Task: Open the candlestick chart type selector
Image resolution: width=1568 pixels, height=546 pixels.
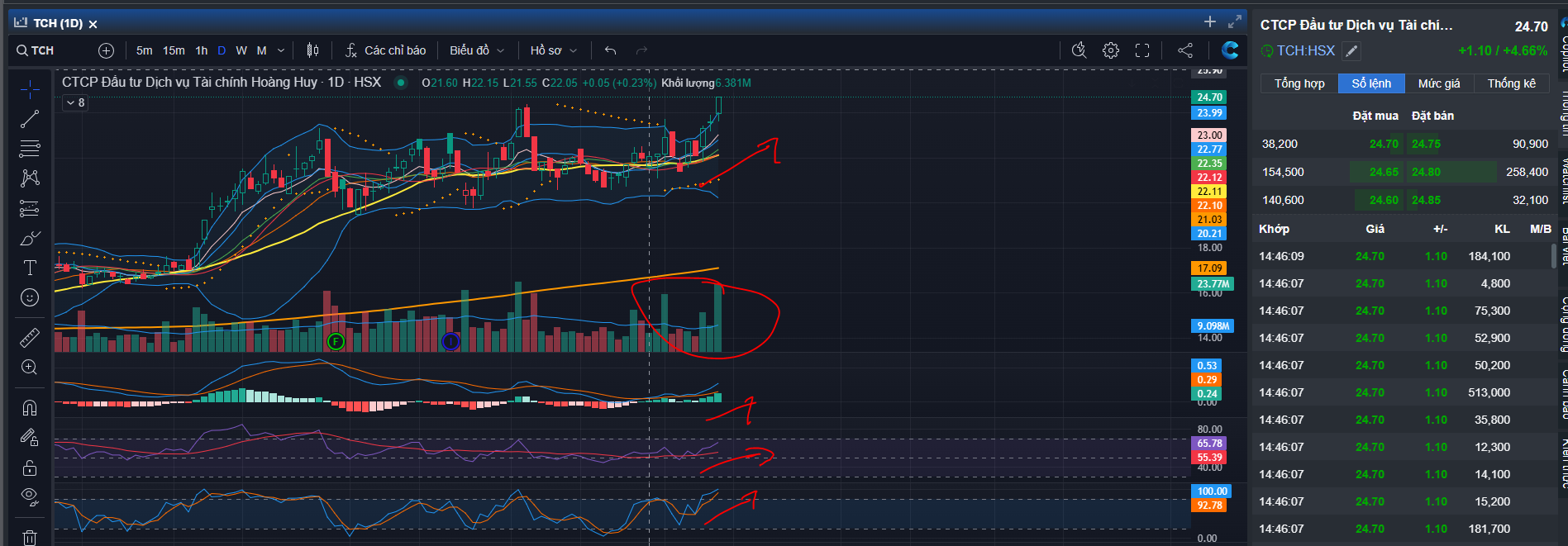Action: coord(312,50)
